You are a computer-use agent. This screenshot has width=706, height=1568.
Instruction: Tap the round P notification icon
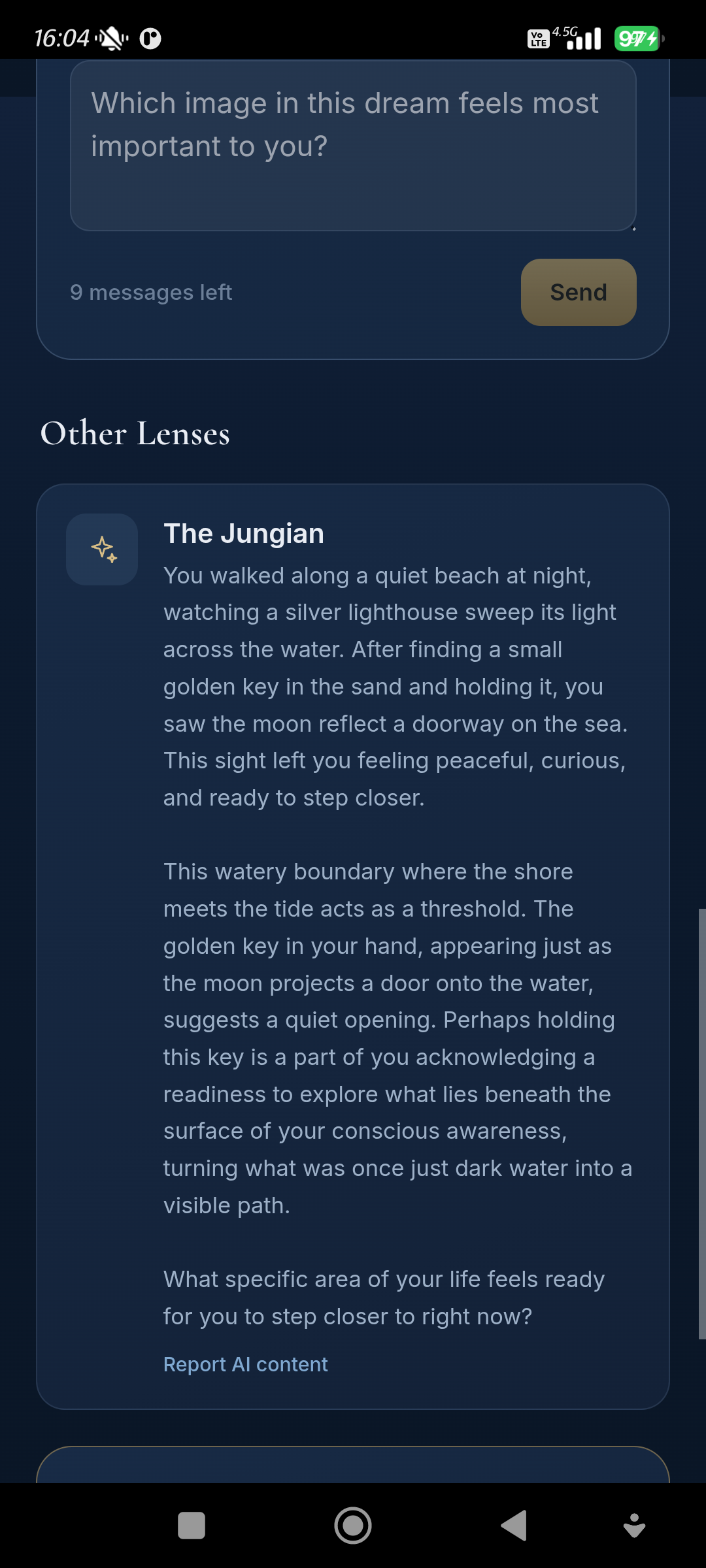tap(150, 39)
